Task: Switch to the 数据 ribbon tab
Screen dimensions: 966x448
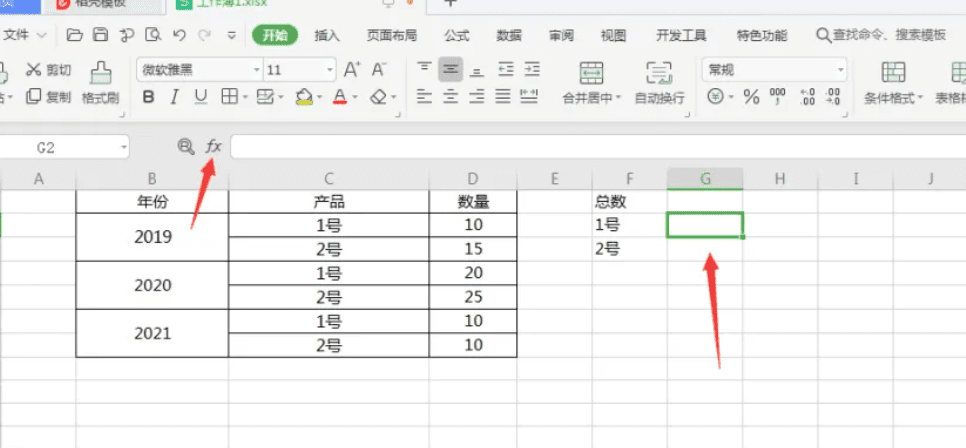Action: pyautogui.click(x=509, y=35)
